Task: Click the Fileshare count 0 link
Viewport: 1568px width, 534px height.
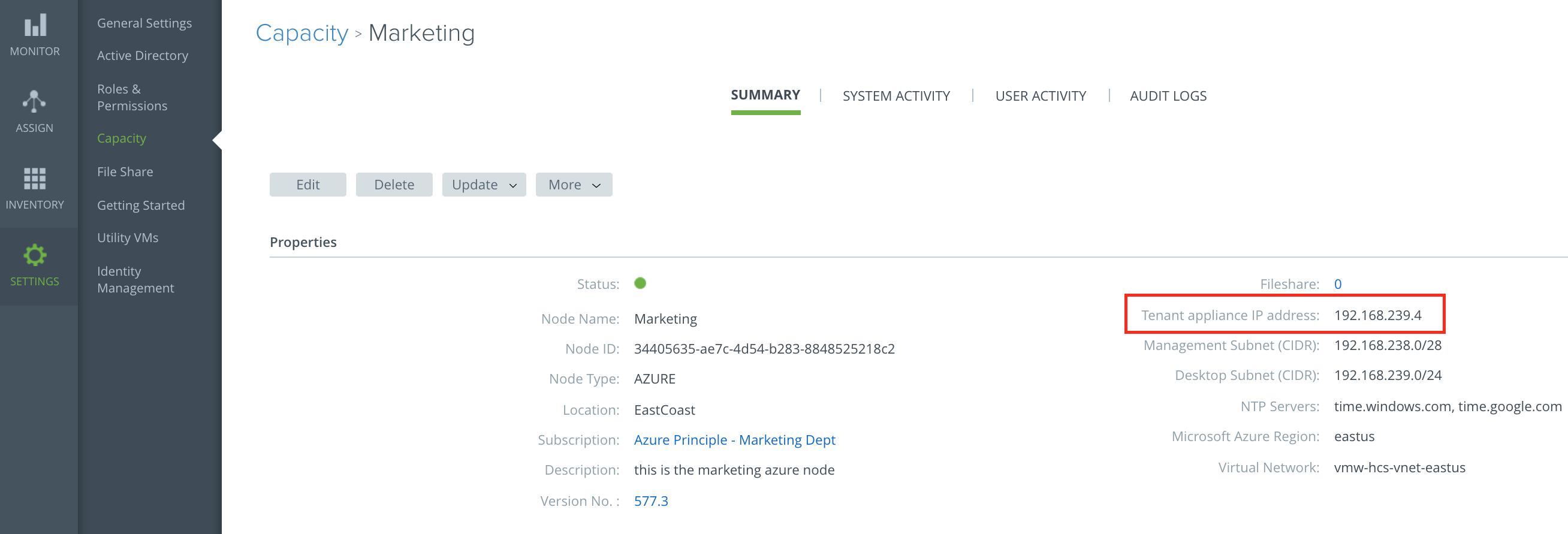Action: (x=1337, y=283)
